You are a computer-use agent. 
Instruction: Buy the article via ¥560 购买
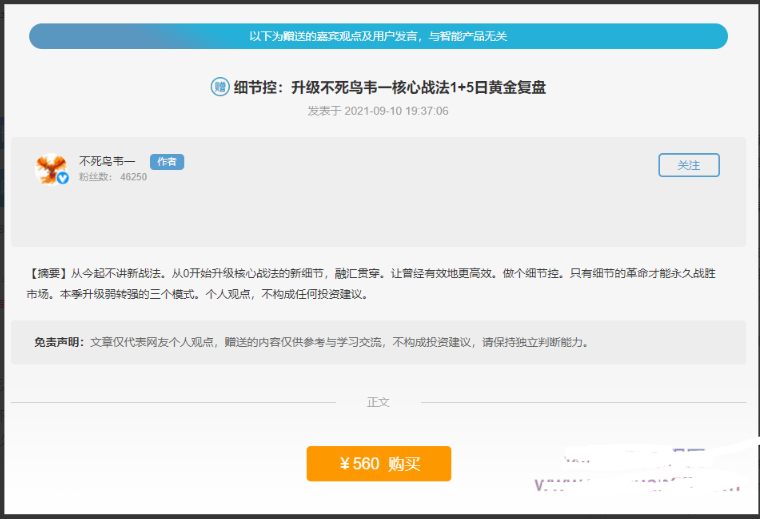[379, 464]
